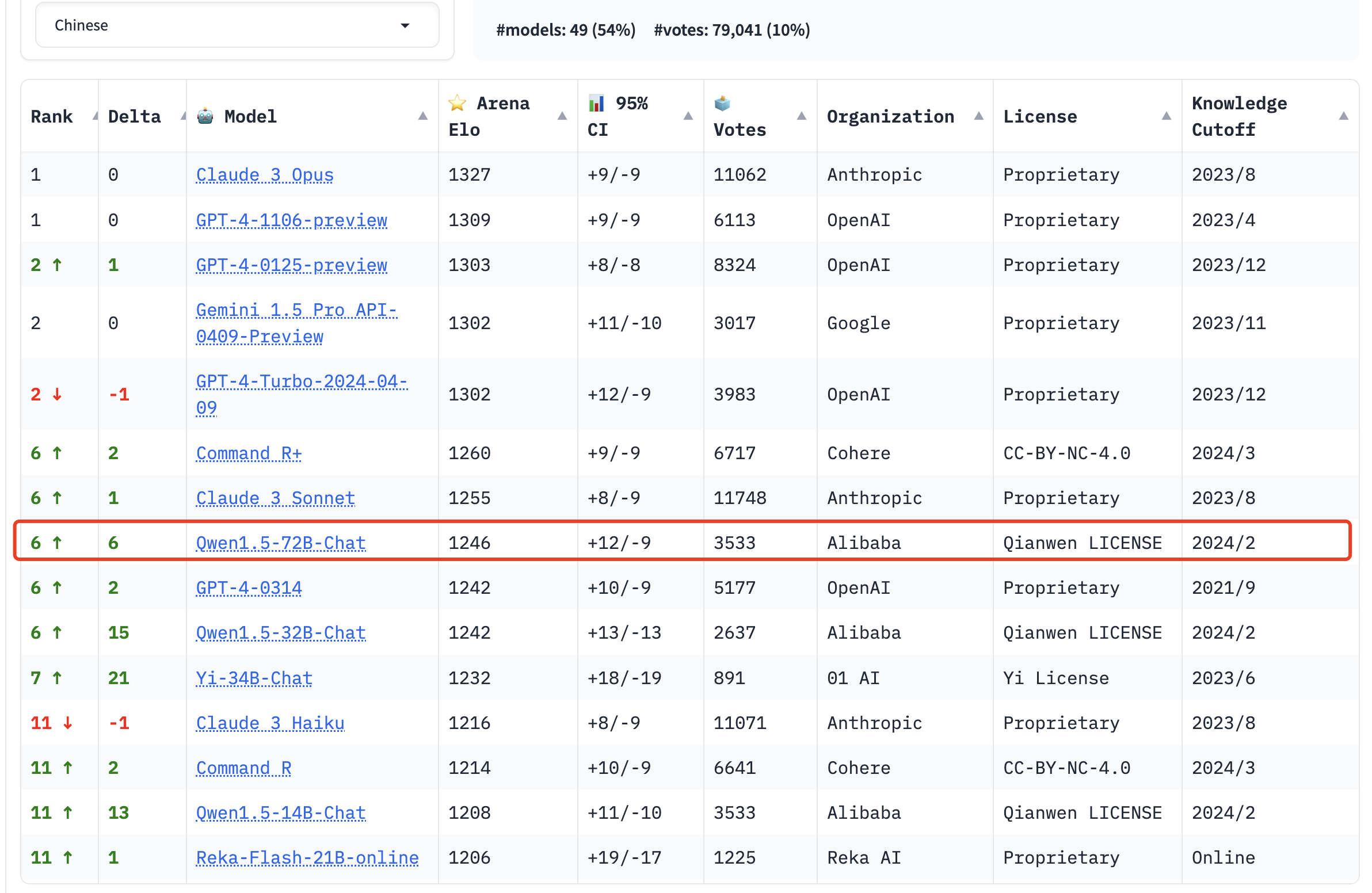Click Reka AI organization cell

tap(864, 858)
